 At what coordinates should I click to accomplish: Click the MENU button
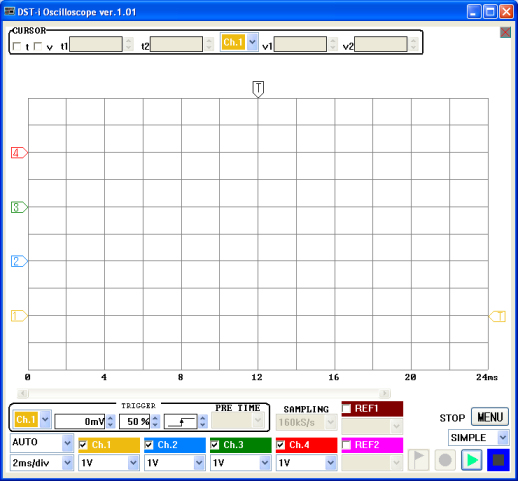pyautogui.click(x=490, y=417)
